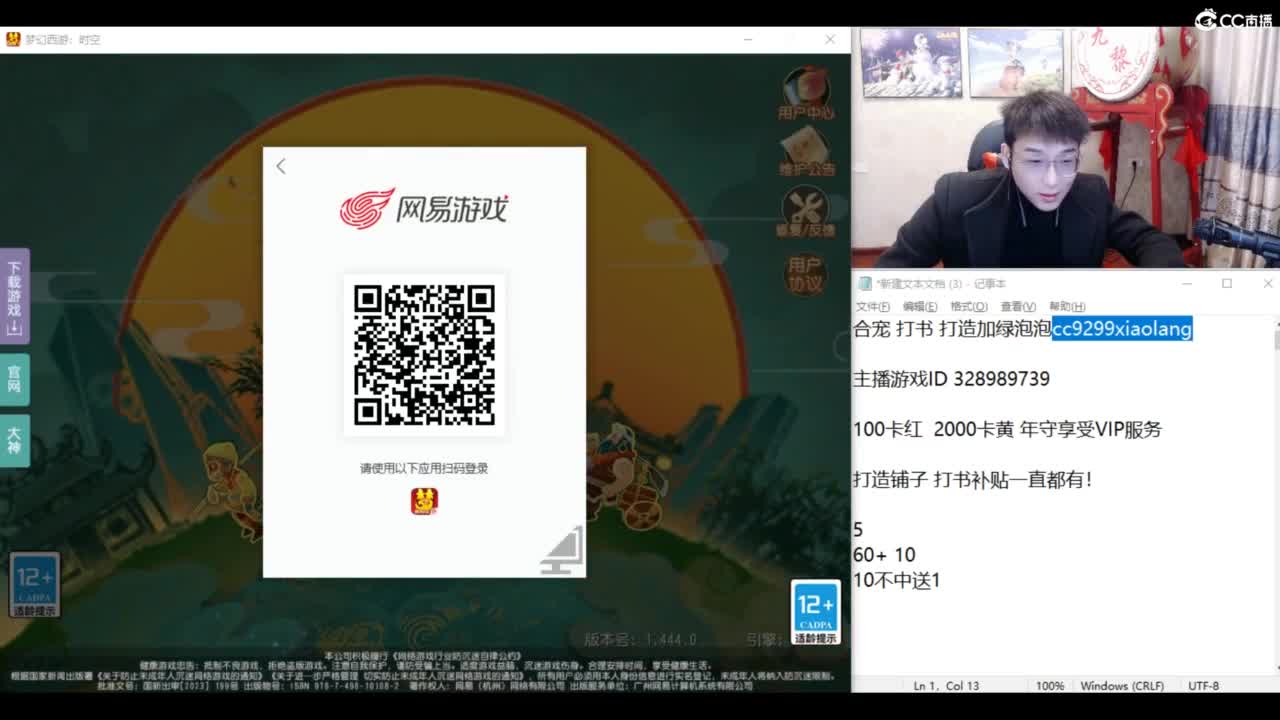
Task: Click the line 主播游戏ID 328989739
Action: [951, 379]
